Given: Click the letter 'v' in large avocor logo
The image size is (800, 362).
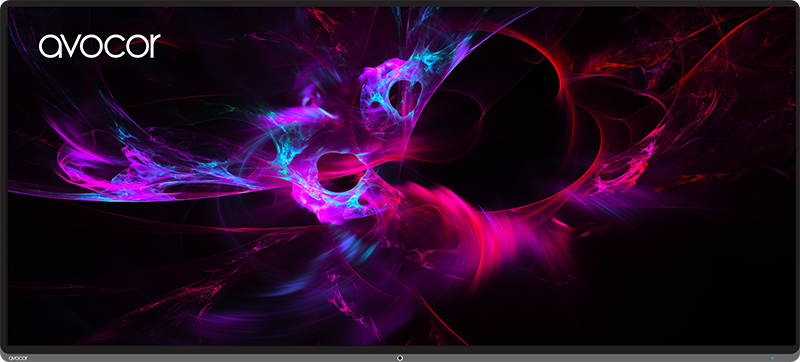Looking at the screenshot, I should pyautogui.click(x=71, y=46).
